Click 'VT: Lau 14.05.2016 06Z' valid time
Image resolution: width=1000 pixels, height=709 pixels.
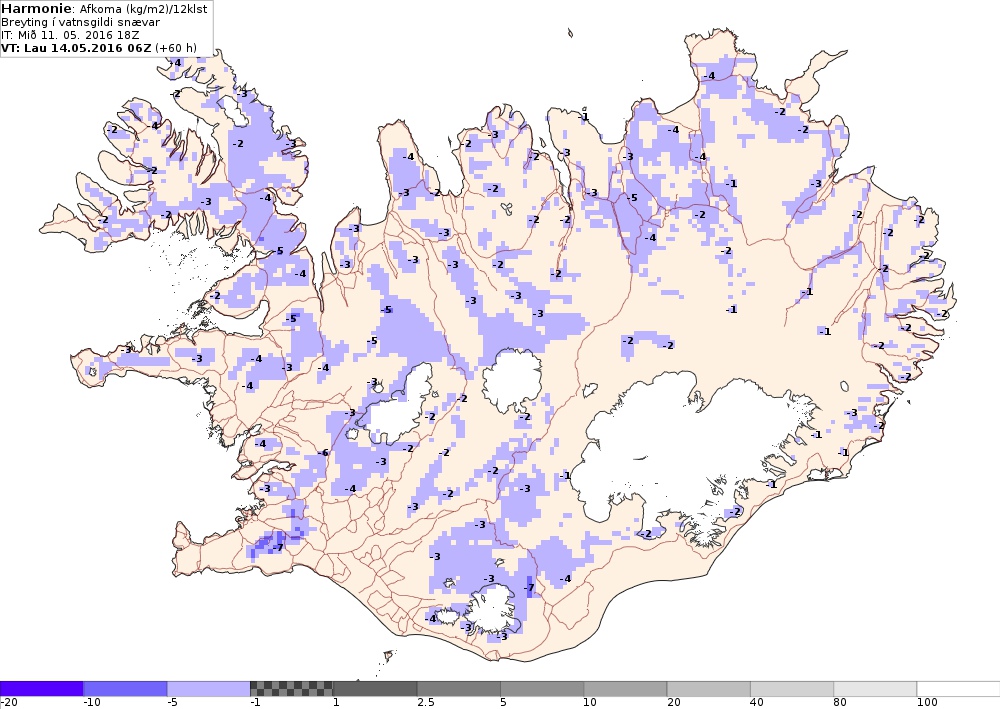(77, 48)
